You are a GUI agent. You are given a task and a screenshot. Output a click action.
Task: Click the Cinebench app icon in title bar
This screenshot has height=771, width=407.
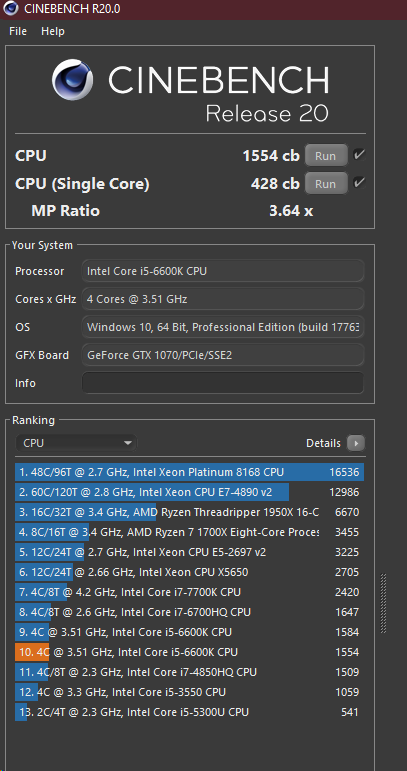[11, 8]
